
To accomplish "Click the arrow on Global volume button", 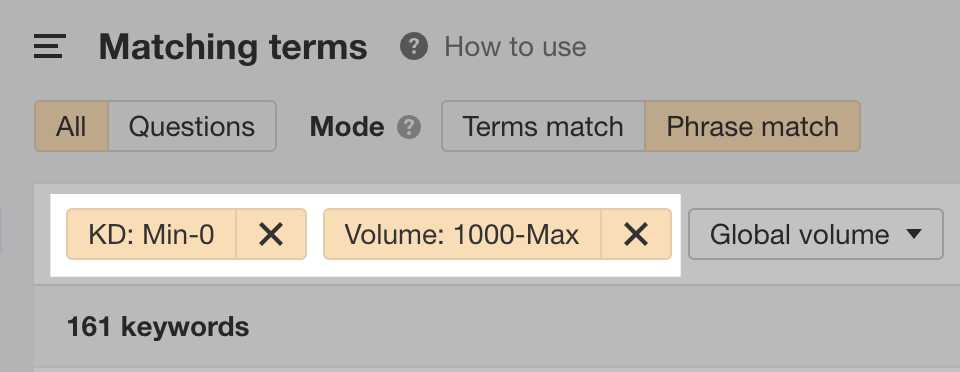I will point(913,234).
